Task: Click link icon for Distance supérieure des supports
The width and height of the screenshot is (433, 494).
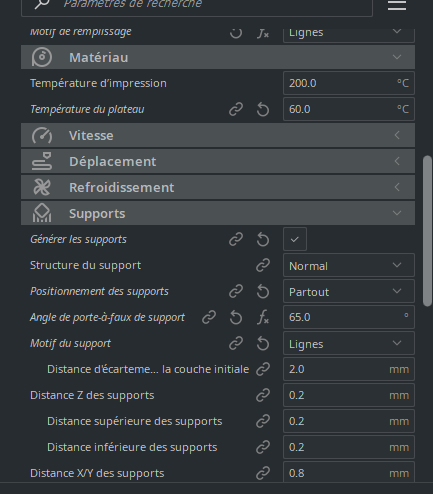Action: (x=263, y=421)
